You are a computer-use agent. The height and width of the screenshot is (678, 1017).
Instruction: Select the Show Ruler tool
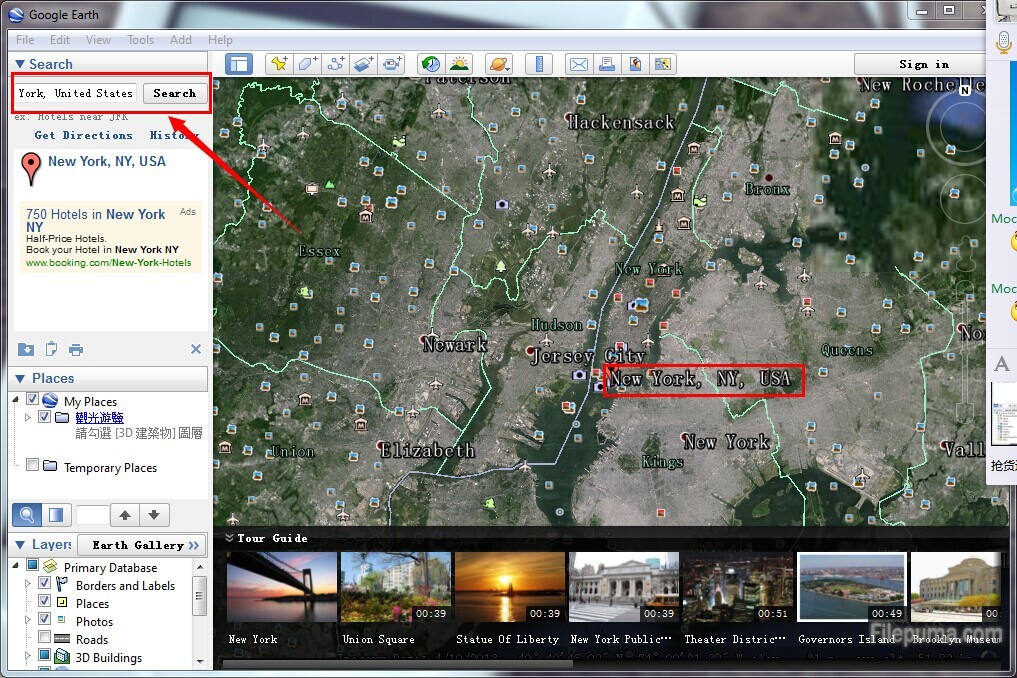pos(539,64)
